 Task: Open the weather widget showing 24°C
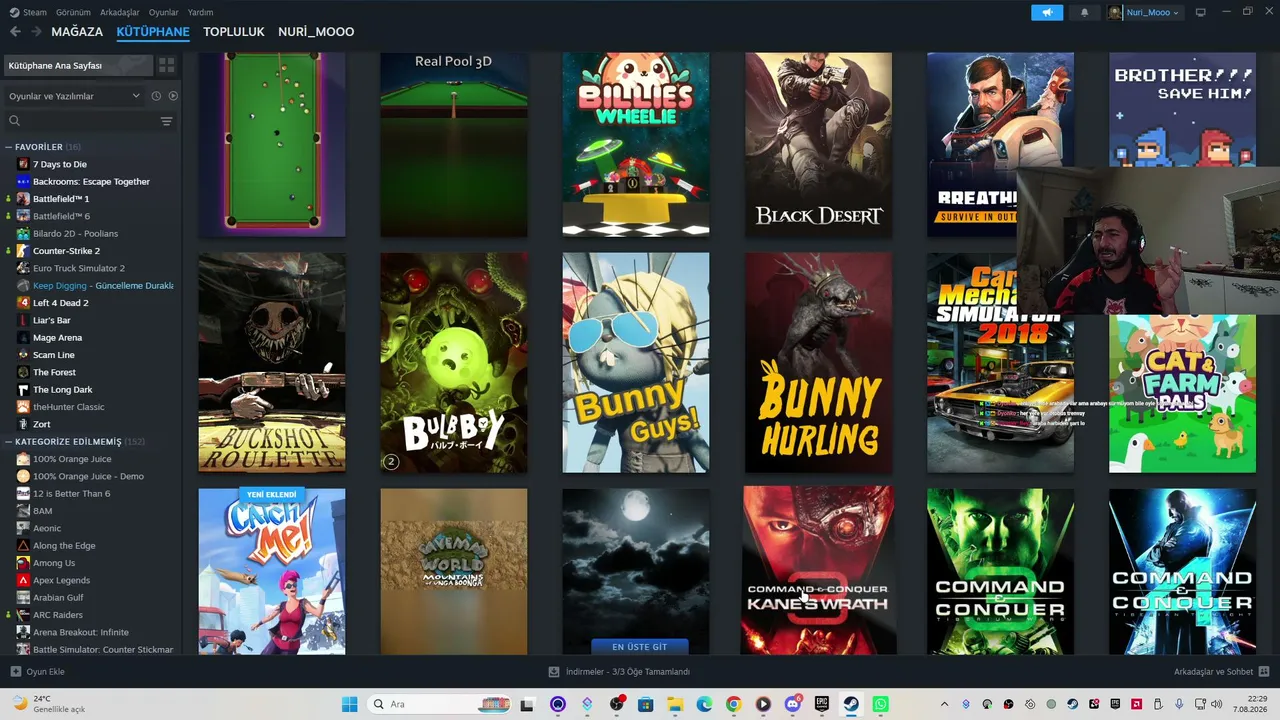50,704
